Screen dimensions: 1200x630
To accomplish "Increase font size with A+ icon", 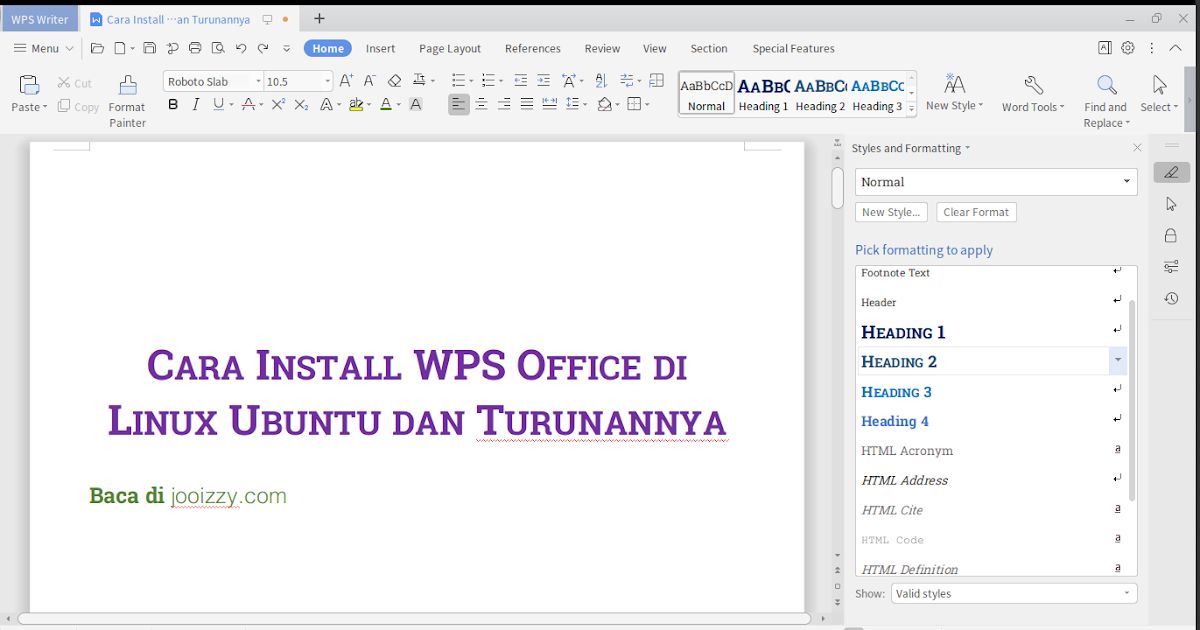I will point(346,81).
